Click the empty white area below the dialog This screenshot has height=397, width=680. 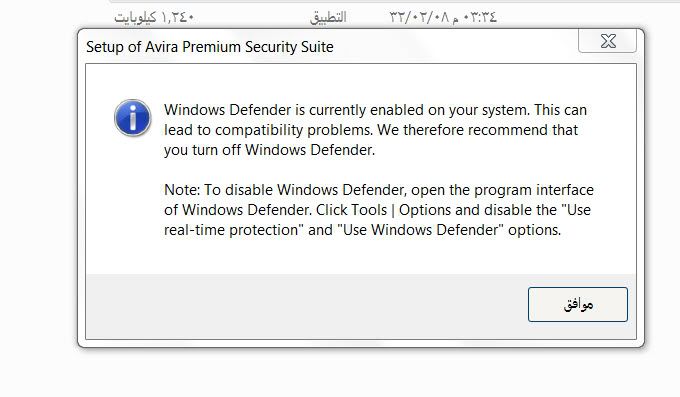[340, 373]
